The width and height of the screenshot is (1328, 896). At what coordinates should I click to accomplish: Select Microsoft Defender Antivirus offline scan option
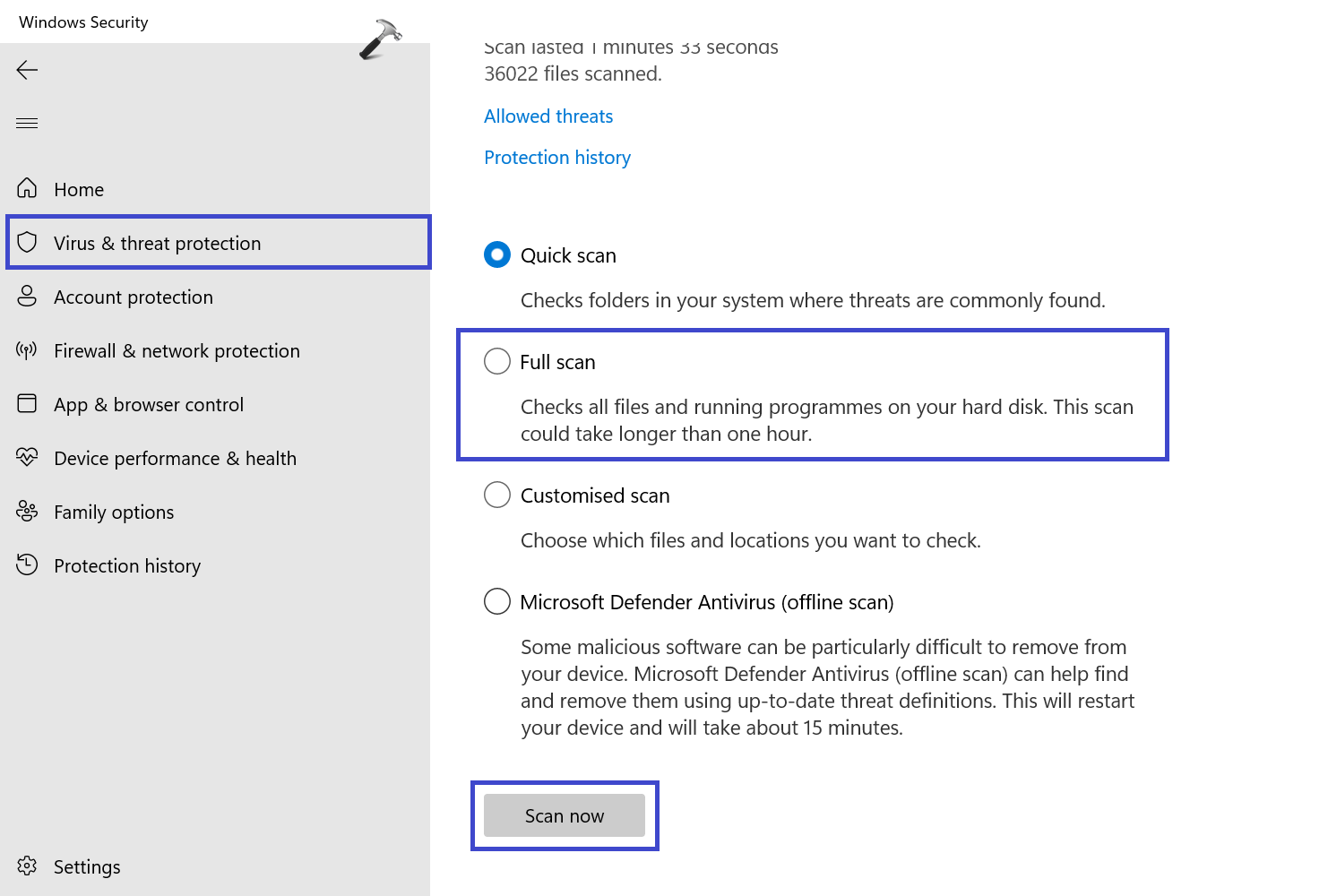click(x=497, y=601)
